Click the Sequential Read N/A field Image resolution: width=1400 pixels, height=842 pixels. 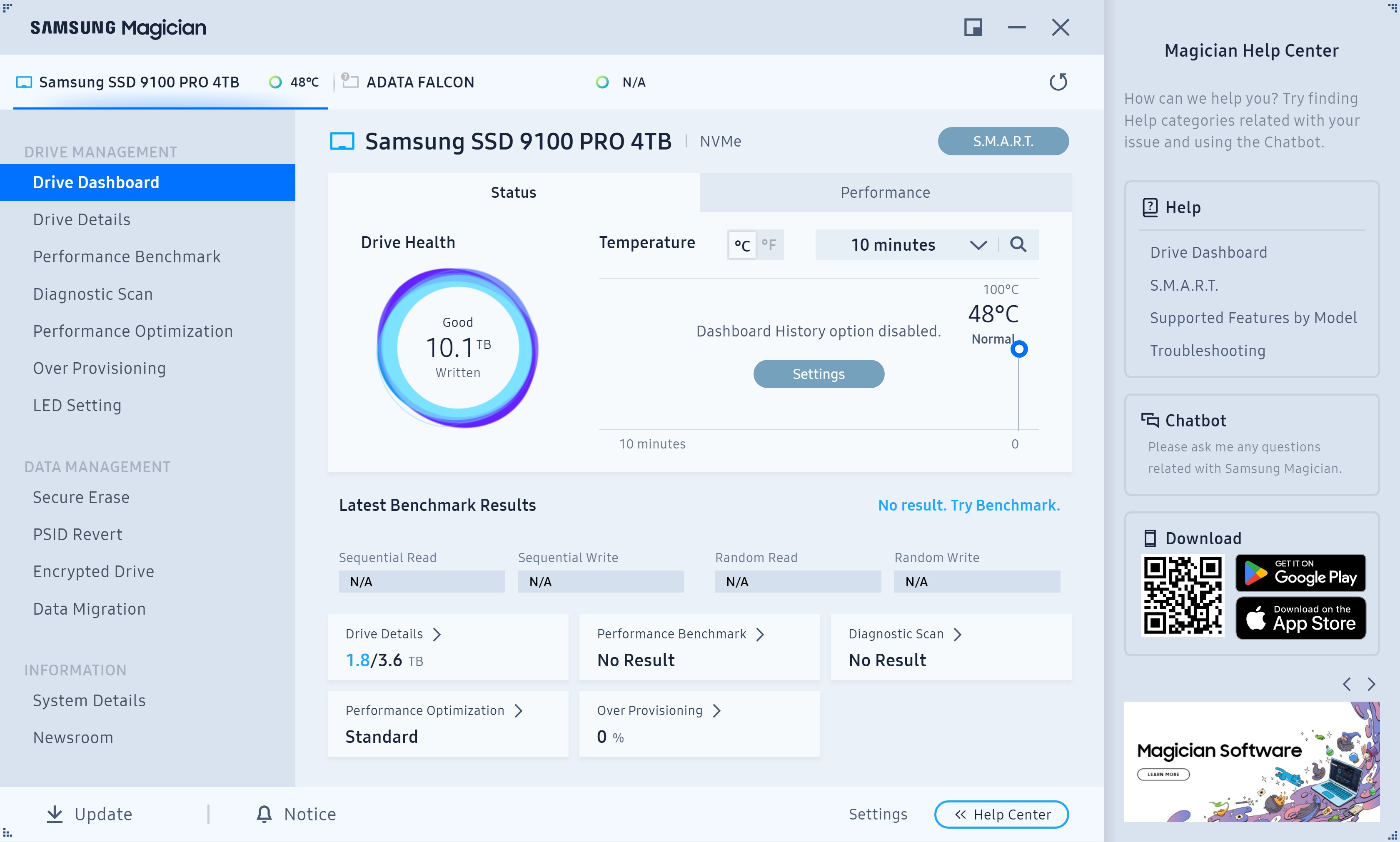tap(422, 582)
